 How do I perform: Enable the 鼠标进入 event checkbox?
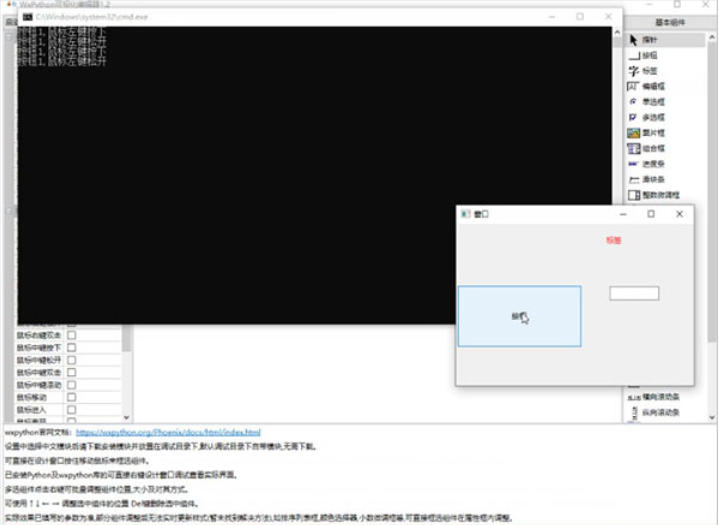(x=72, y=409)
